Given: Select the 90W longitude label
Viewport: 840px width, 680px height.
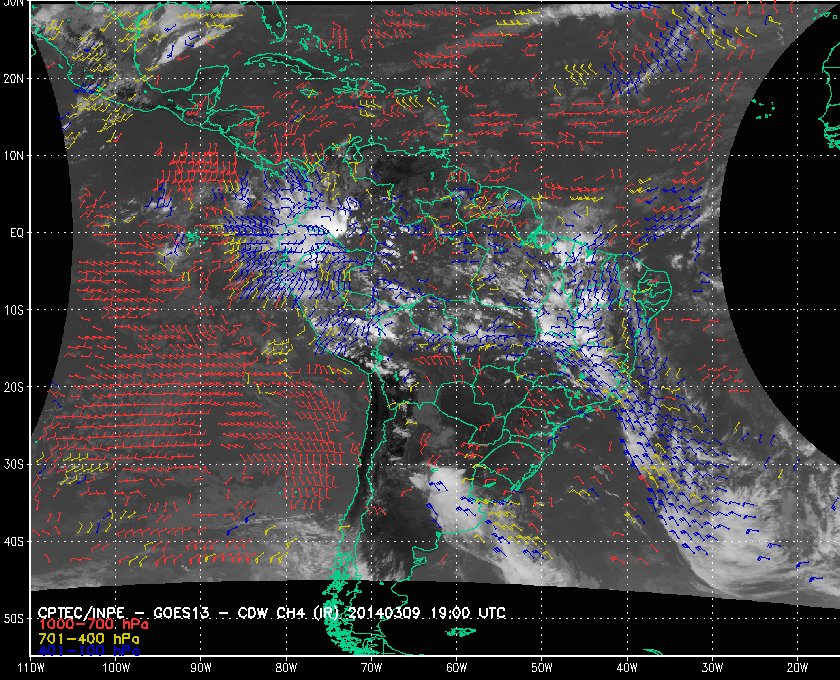Looking at the screenshot, I should (201, 667).
